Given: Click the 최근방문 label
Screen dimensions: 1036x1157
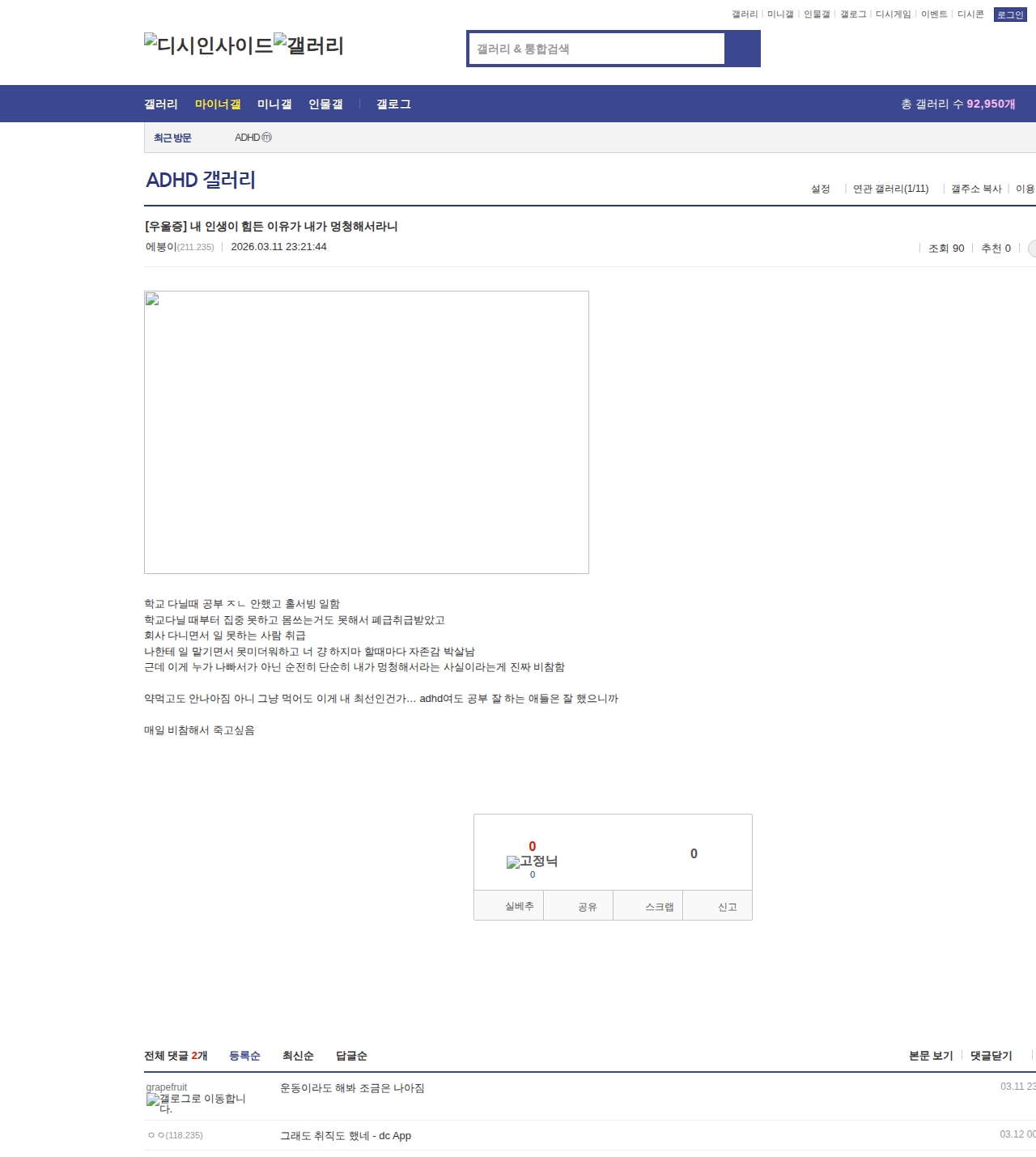Looking at the screenshot, I should coord(172,138).
